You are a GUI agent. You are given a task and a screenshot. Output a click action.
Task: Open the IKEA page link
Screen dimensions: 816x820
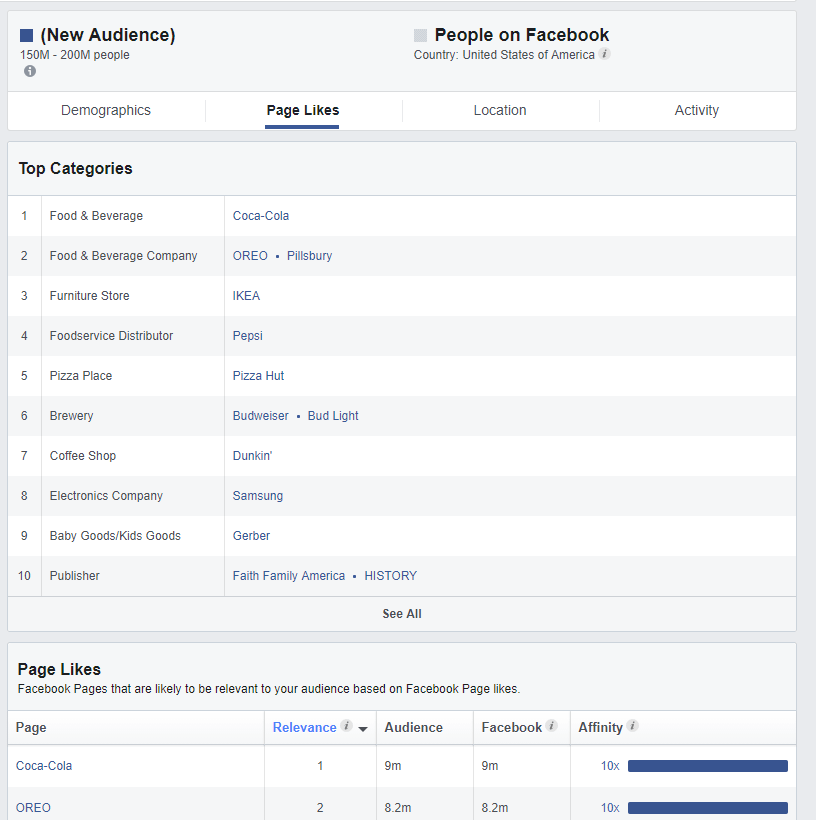(x=246, y=296)
